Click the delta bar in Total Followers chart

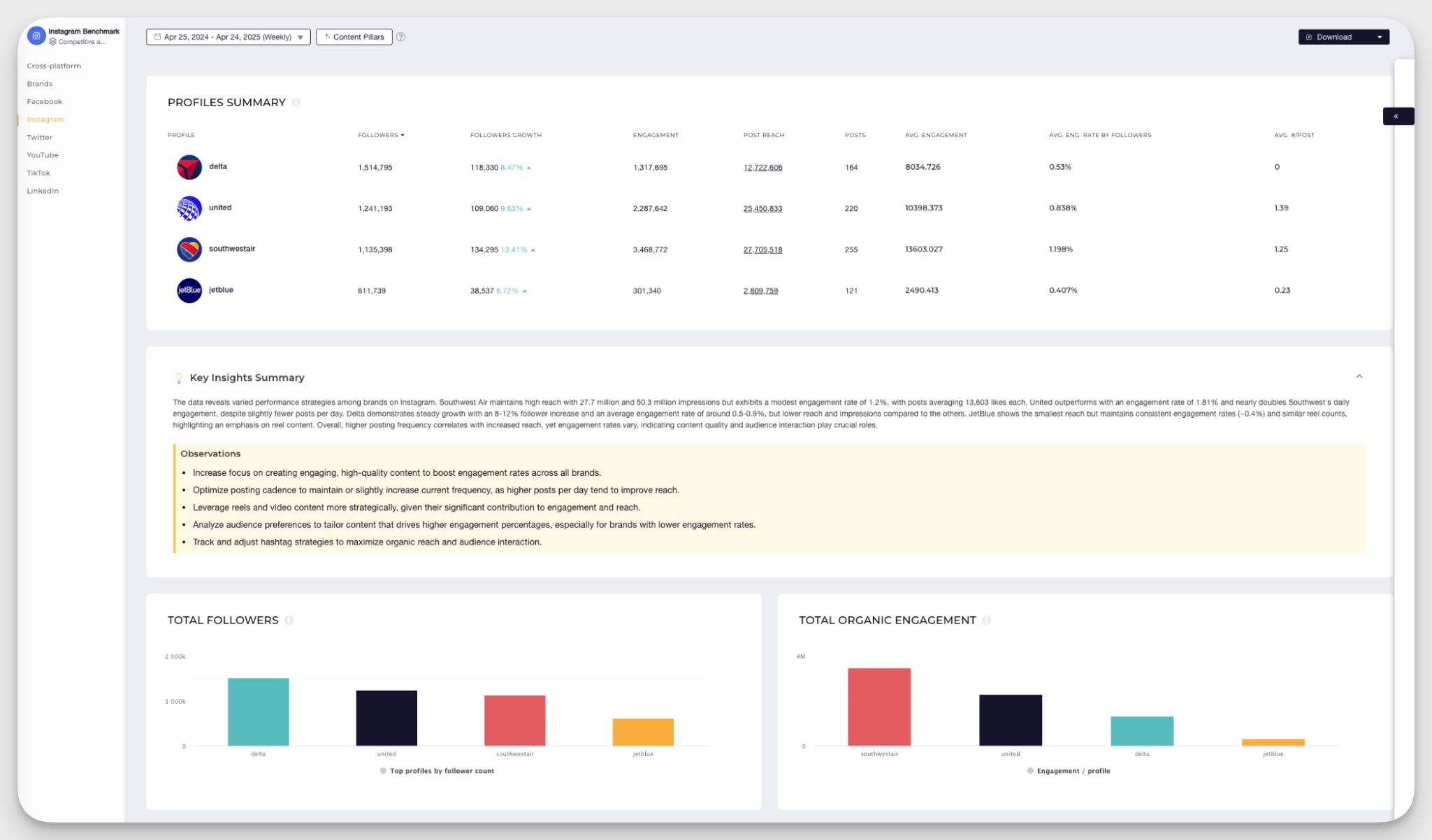click(258, 712)
